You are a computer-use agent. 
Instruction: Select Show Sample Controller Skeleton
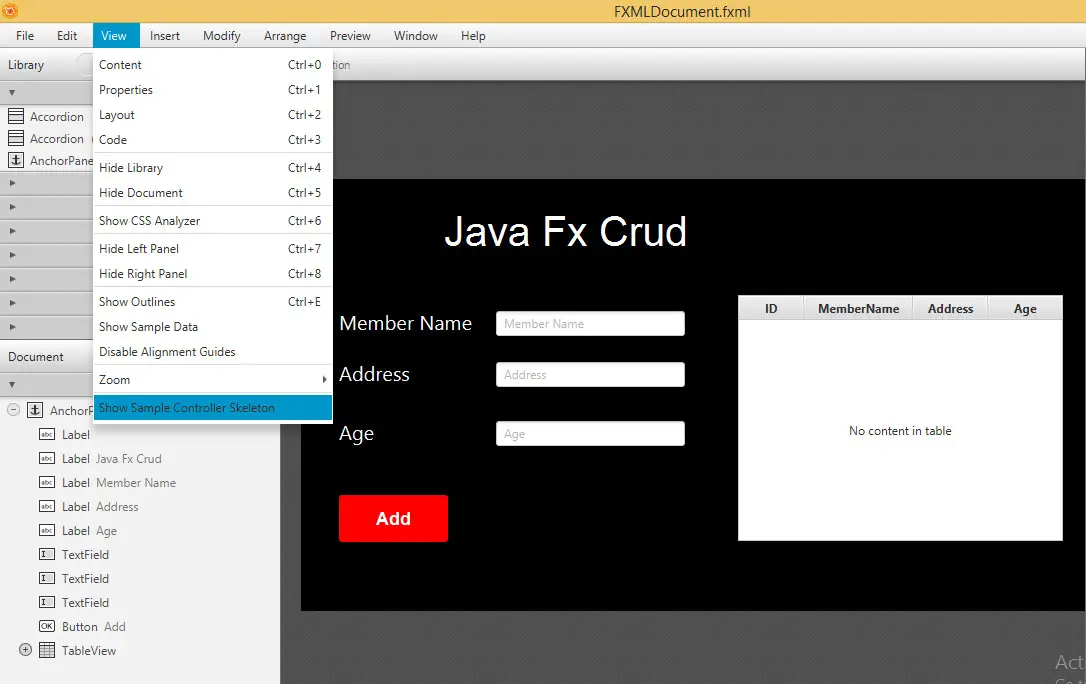pyautogui.click(x=186, y=408)
